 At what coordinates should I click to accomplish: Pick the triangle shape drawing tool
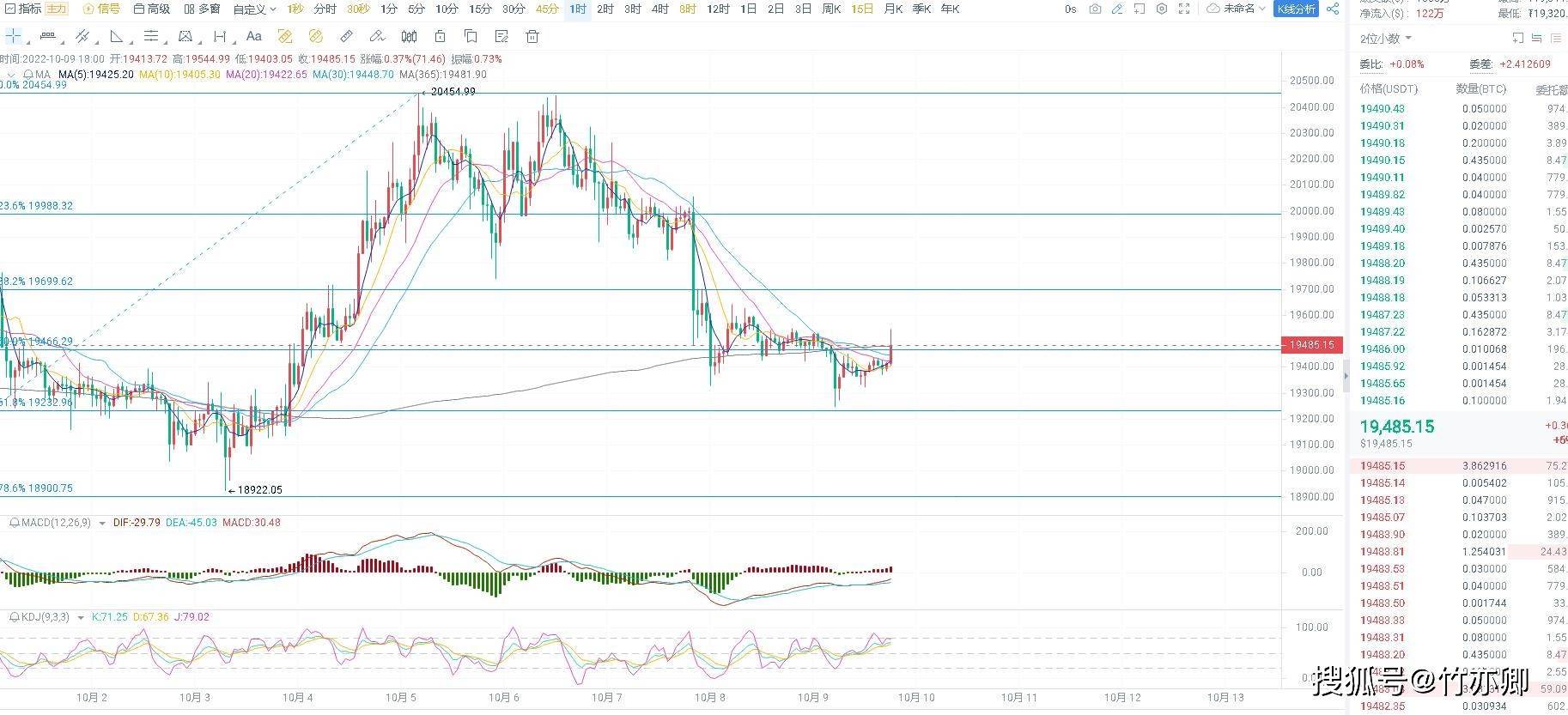click(117, 36)
